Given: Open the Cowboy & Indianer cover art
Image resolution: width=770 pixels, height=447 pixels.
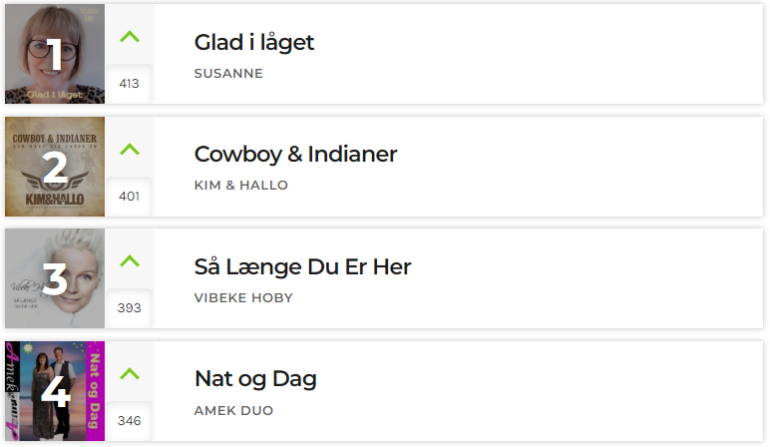Looking at the screenshot, I should 55,167.
